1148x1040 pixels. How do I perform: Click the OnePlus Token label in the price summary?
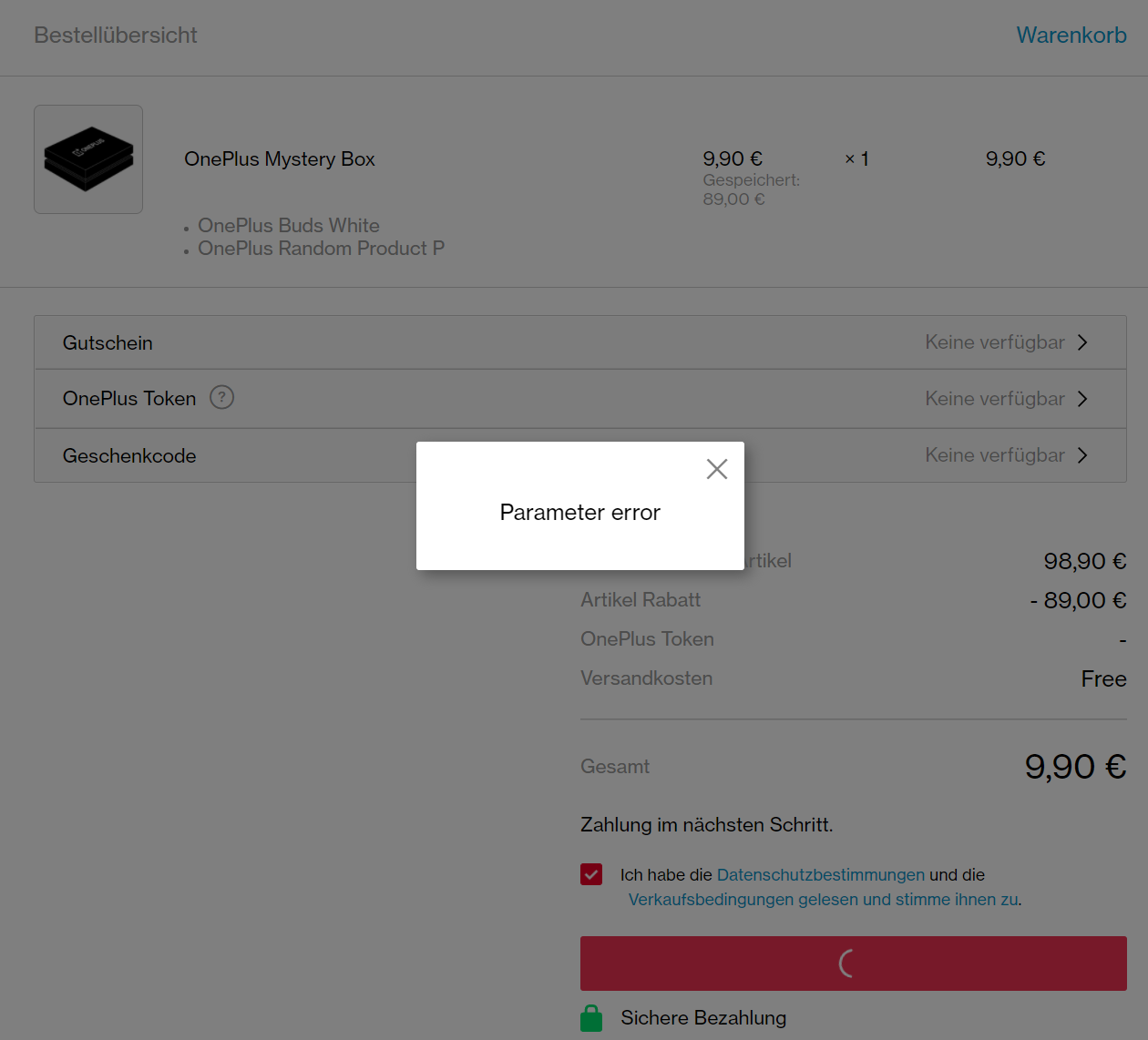[647, 638]
